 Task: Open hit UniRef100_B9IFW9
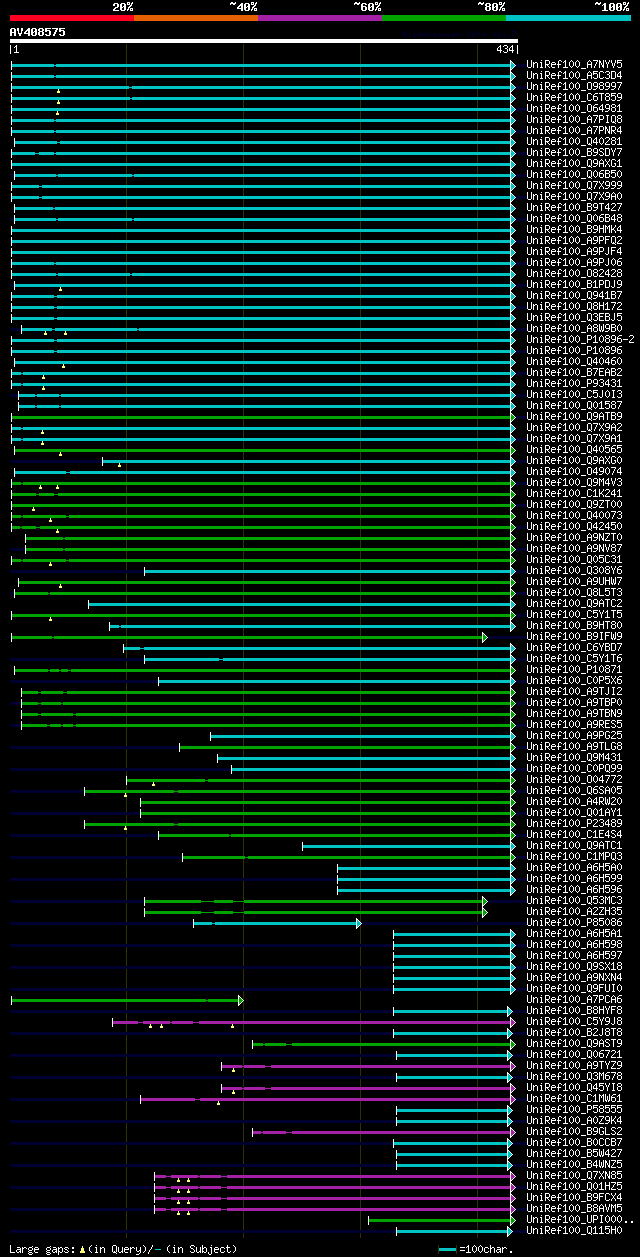pyautogui.click(x=573, y=636)
